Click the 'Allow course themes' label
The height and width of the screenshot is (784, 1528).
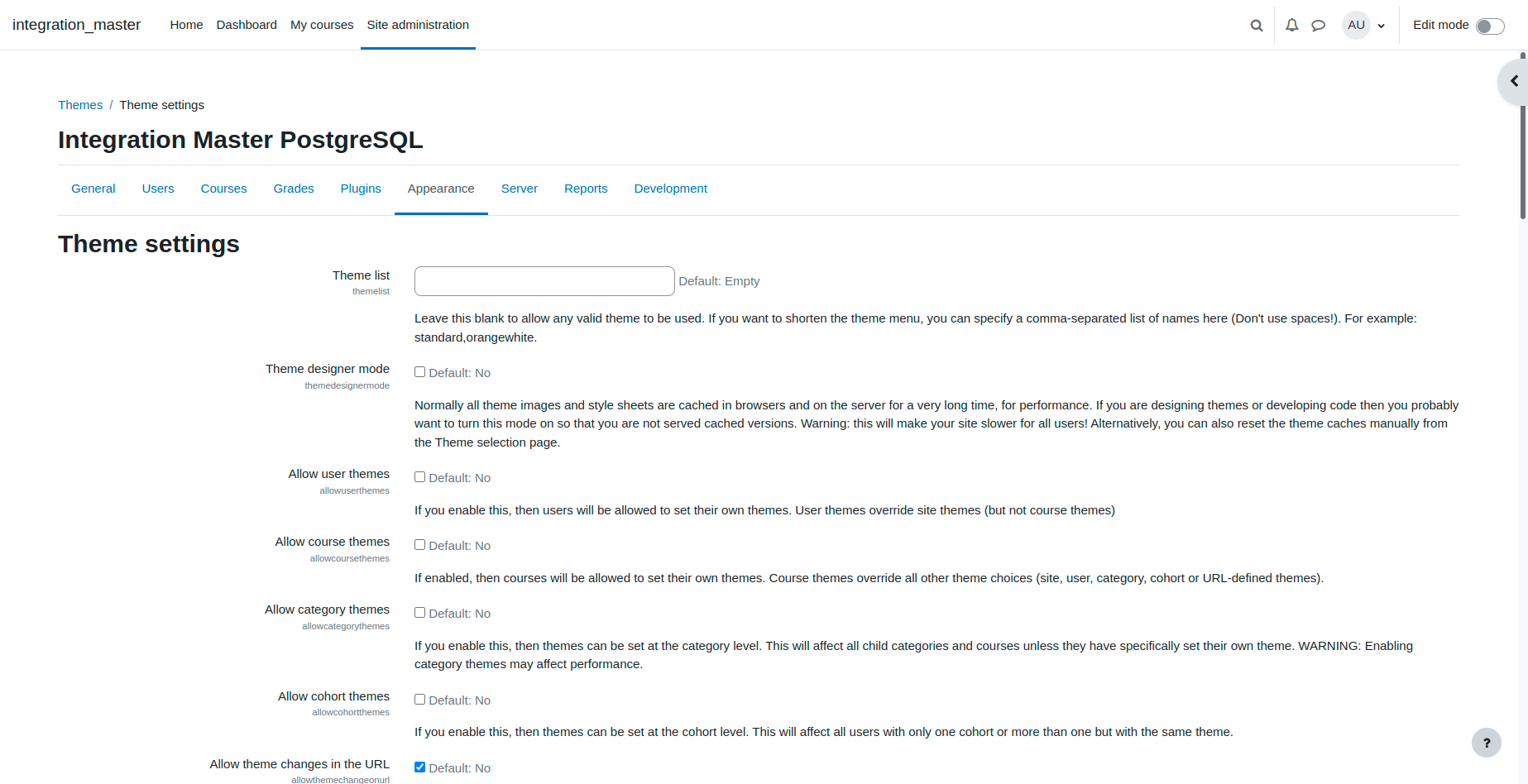click(333, 542)
